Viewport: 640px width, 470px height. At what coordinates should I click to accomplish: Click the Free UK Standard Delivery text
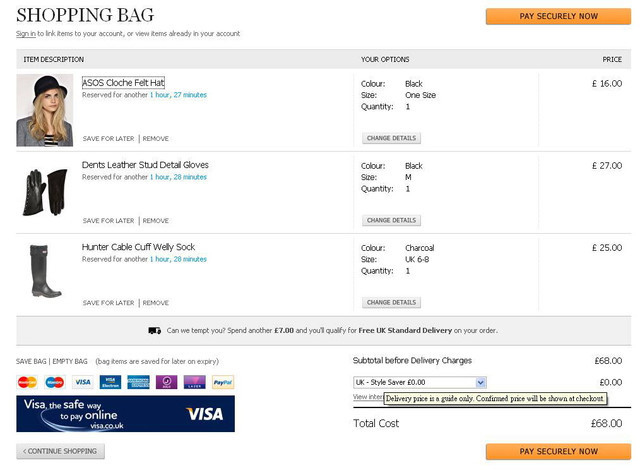tap(405, 330)
